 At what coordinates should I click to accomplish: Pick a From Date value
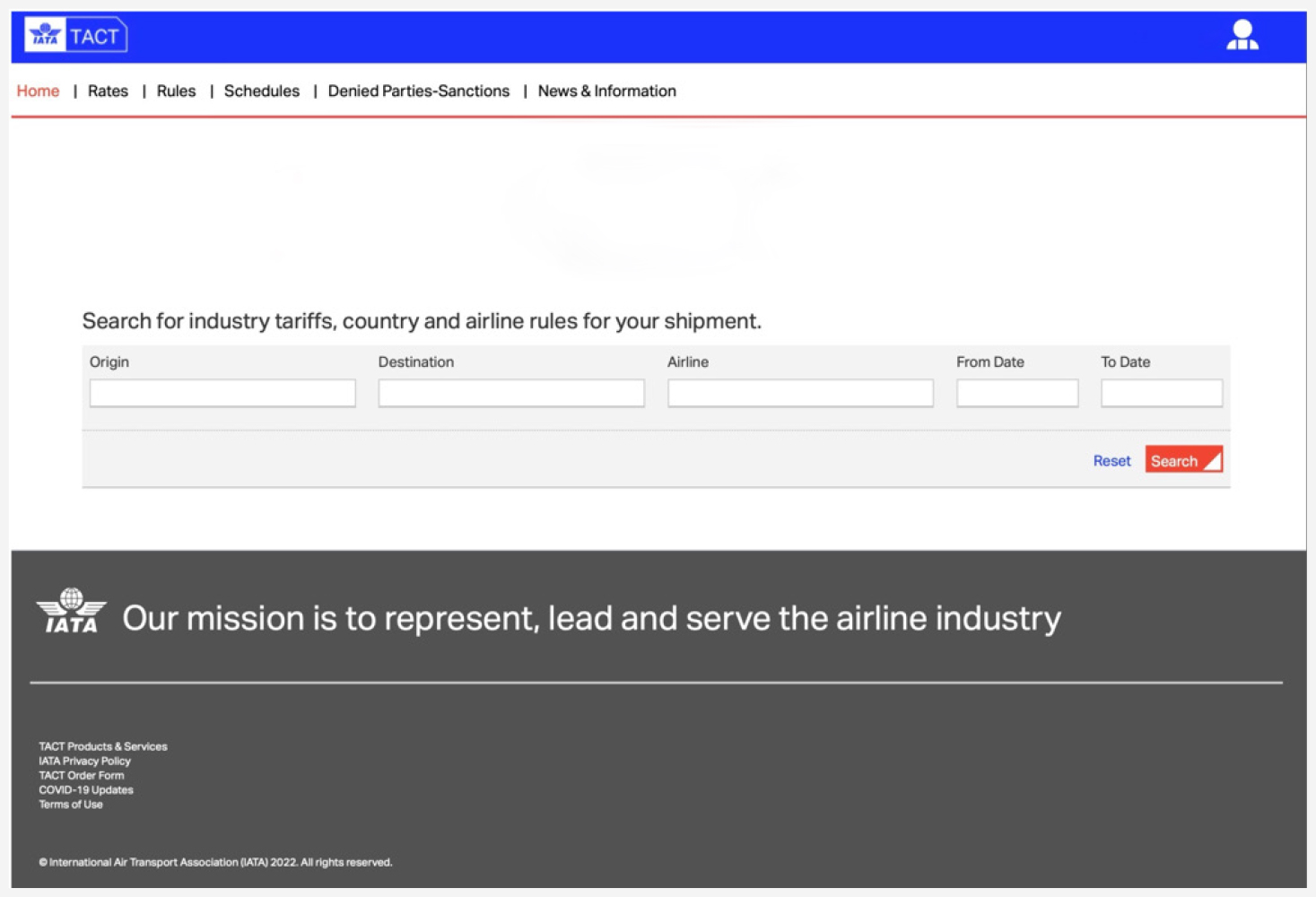click(x=1016, y=393)
